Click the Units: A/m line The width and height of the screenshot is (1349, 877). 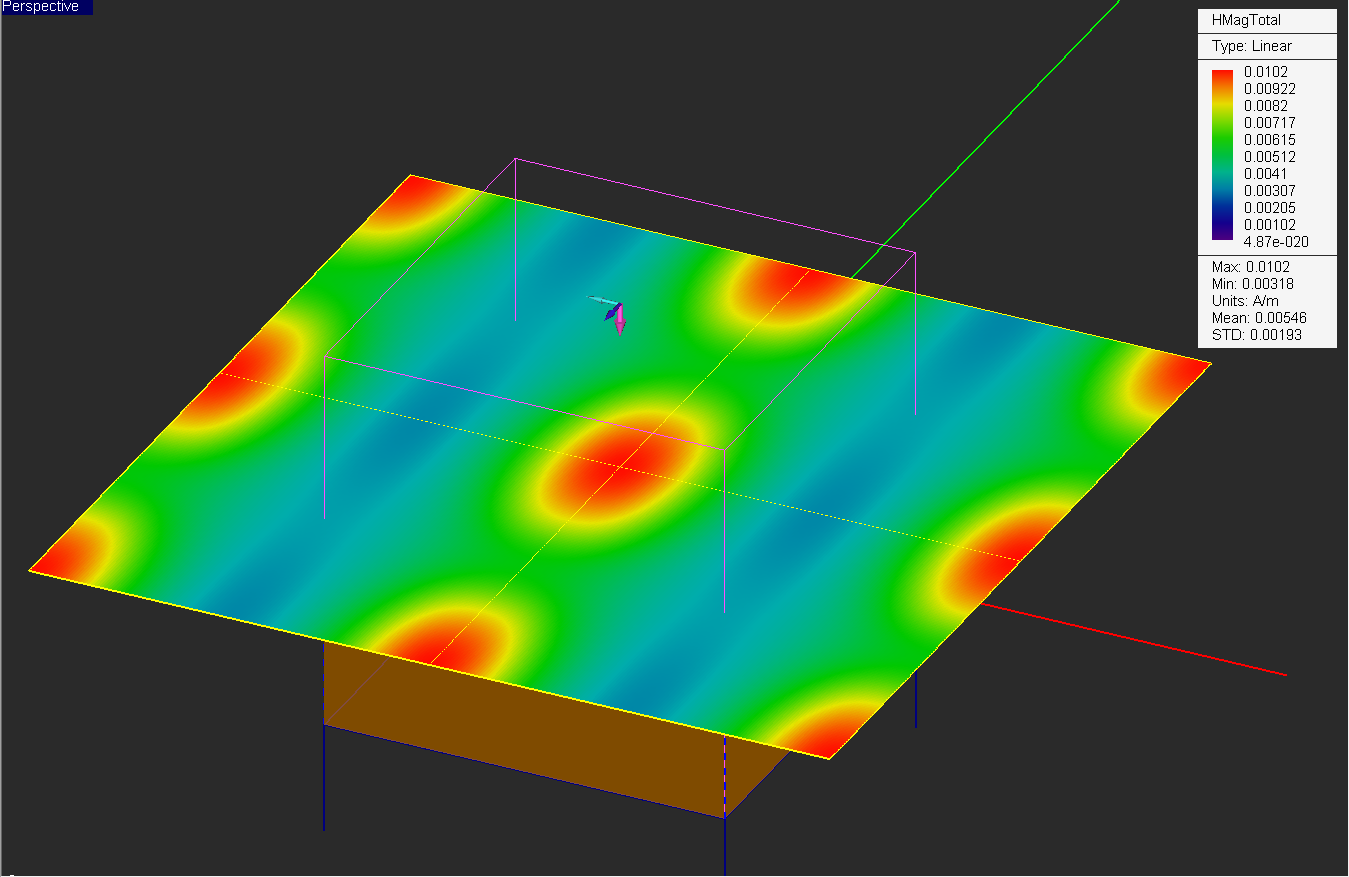pyautogui.click(x=1245, y=301)
